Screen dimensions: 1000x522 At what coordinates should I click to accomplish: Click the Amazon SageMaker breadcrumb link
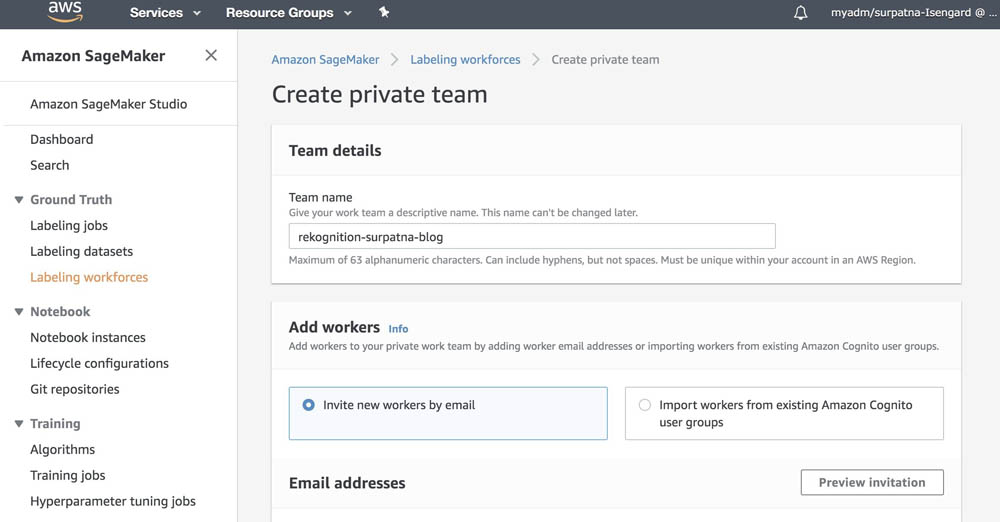click(325, 59)
